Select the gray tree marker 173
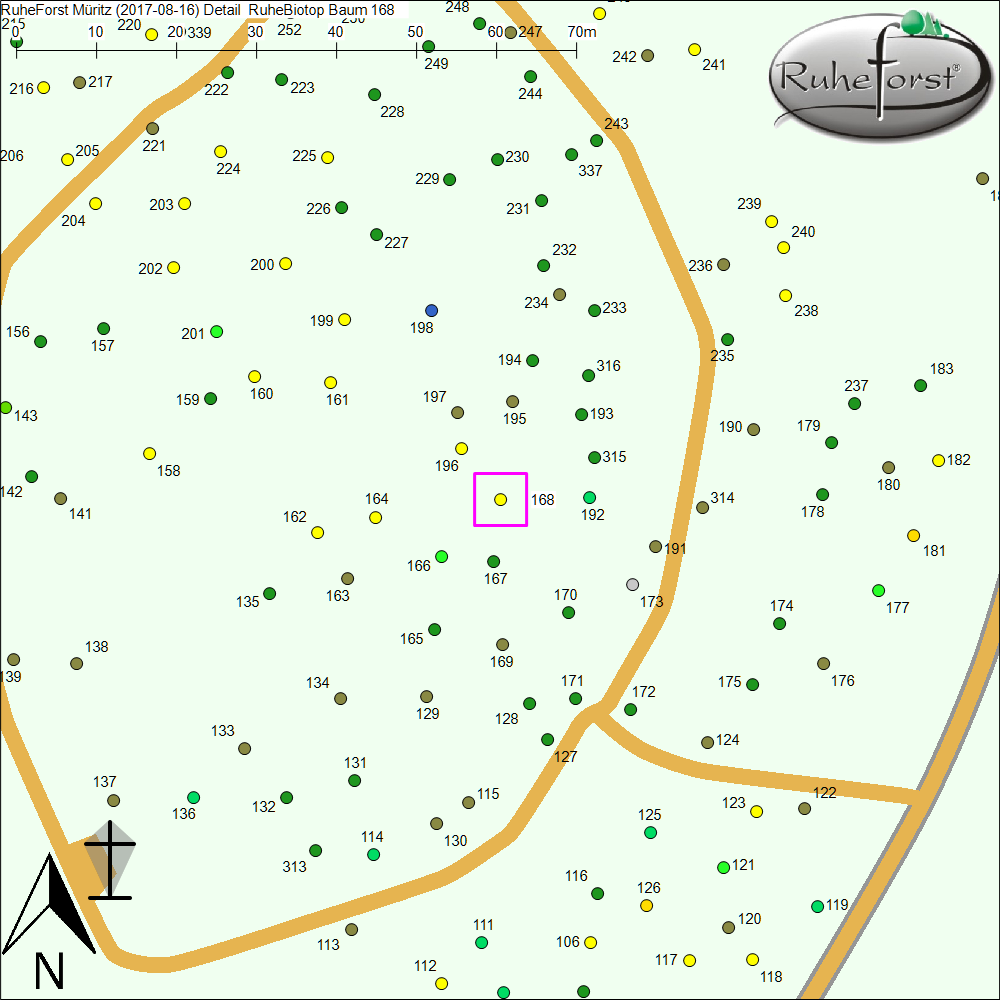 tap(632, 584)
